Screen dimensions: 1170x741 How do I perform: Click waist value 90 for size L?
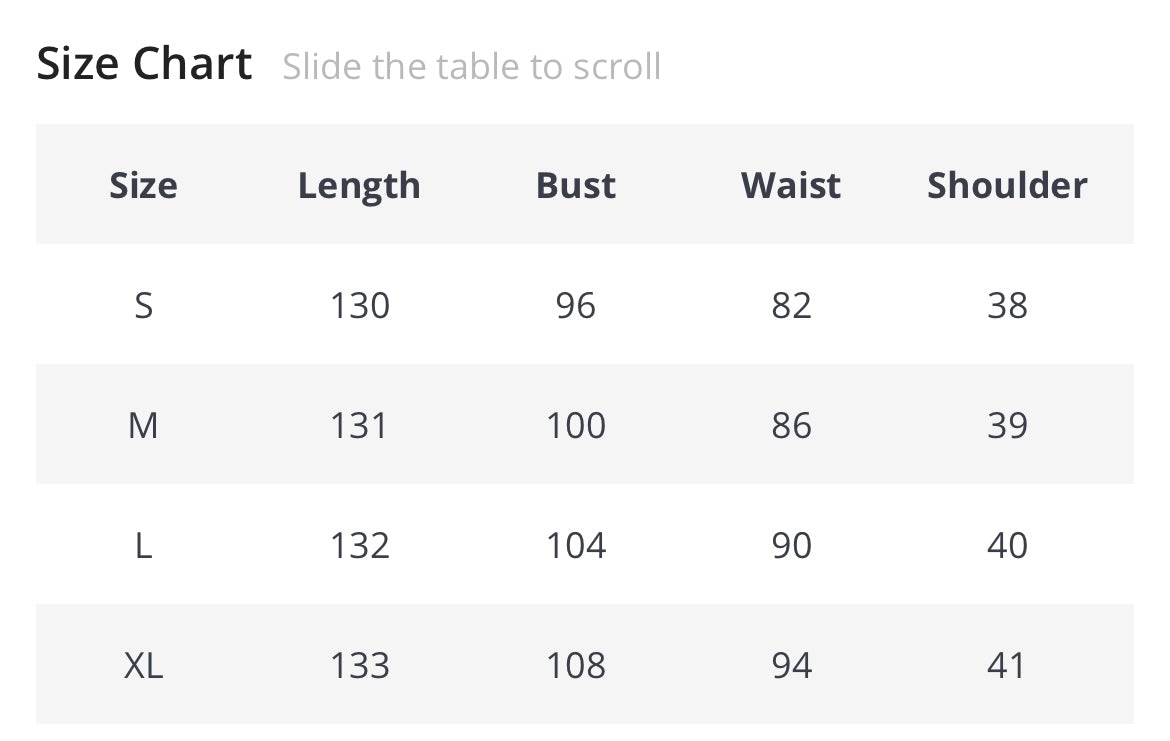click(791, 545)
